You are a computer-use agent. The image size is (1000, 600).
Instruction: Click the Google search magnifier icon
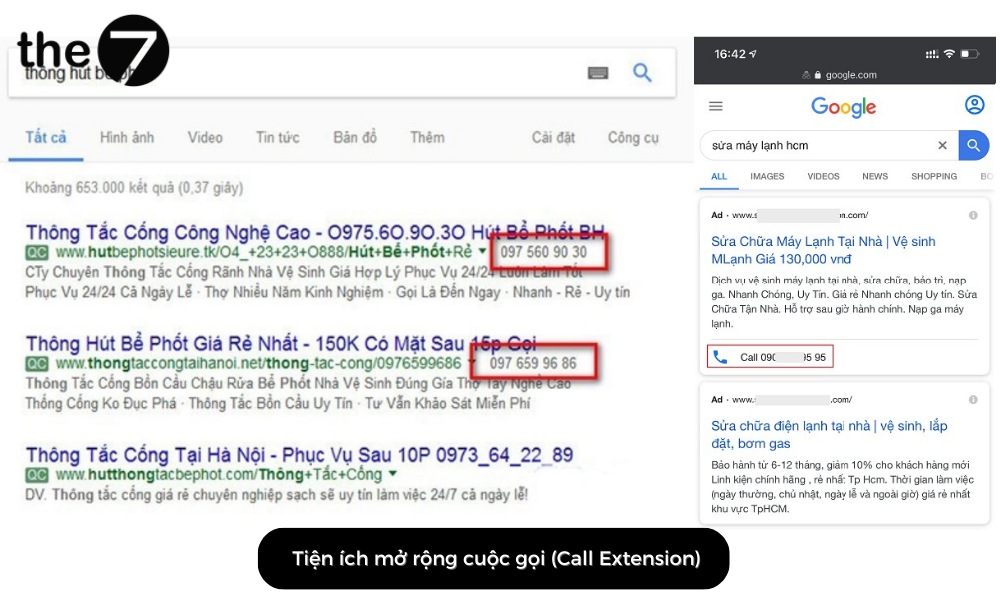[x=641, y=72]
